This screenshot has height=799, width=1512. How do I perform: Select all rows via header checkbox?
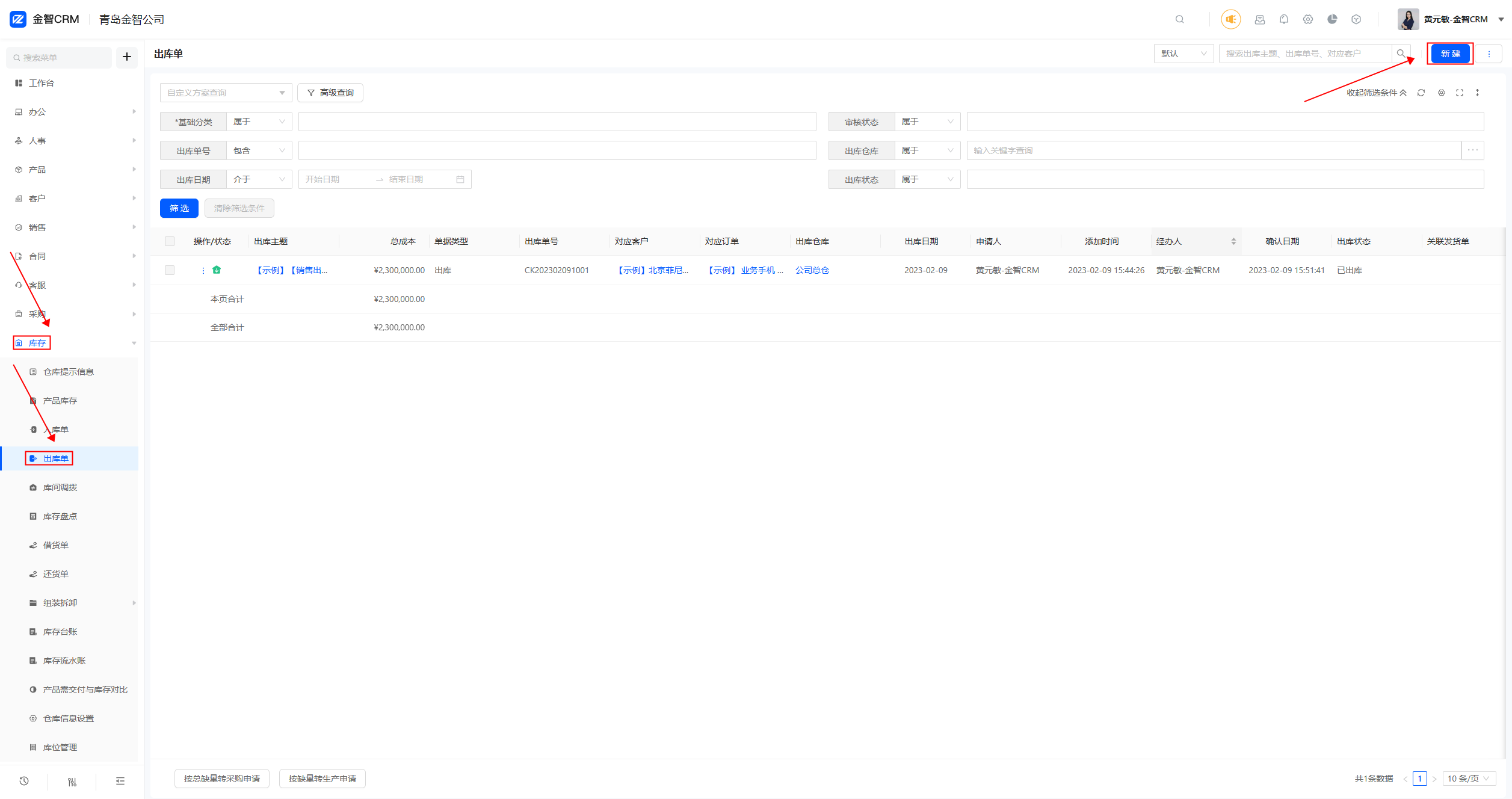coord(170,241)
